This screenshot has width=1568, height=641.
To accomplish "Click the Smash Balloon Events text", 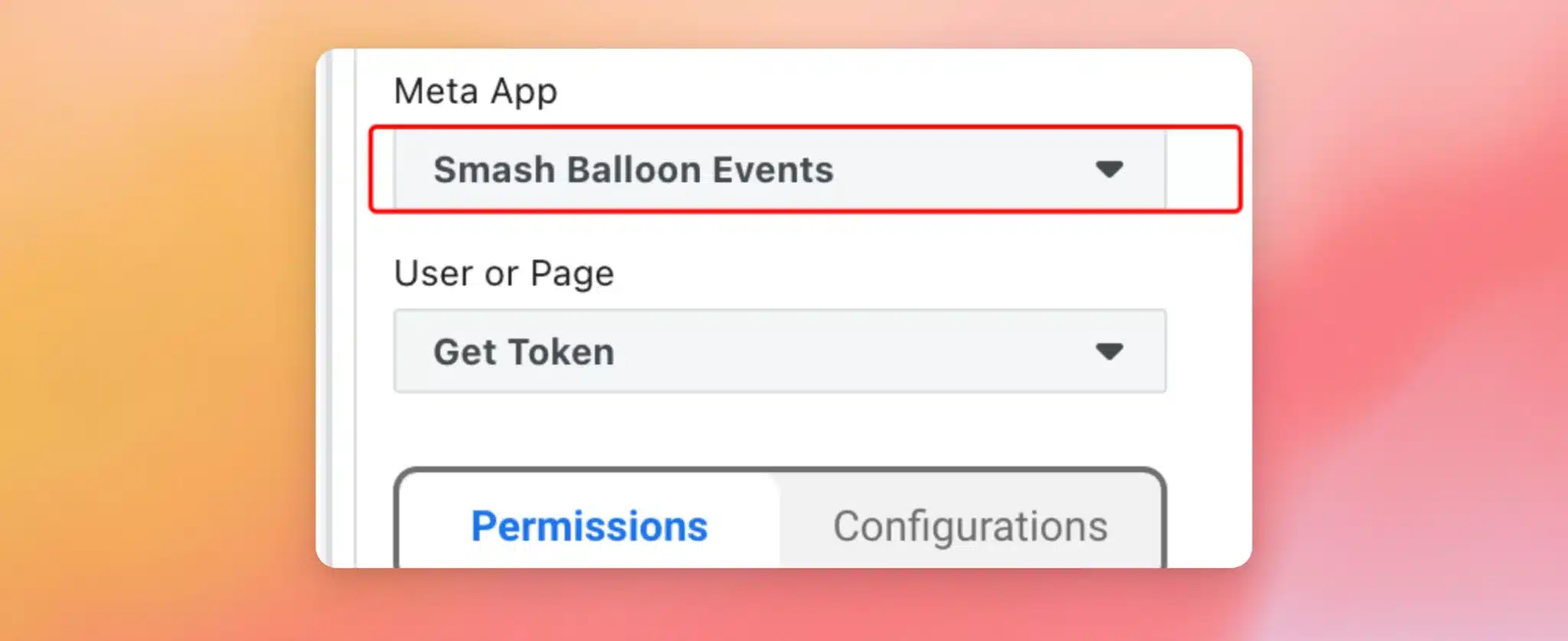I will (633, 169).
